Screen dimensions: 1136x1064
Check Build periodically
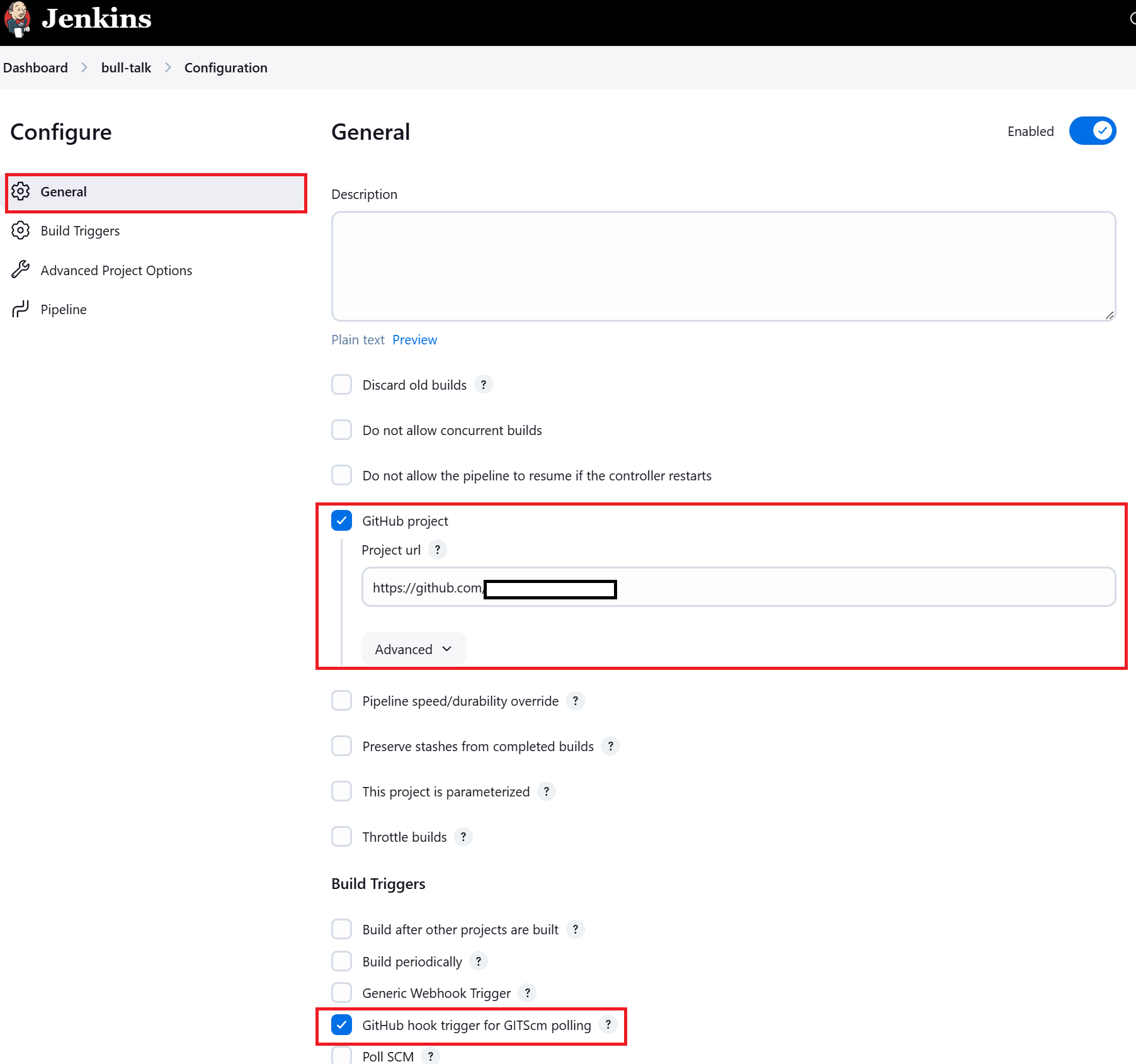(341, 961)
